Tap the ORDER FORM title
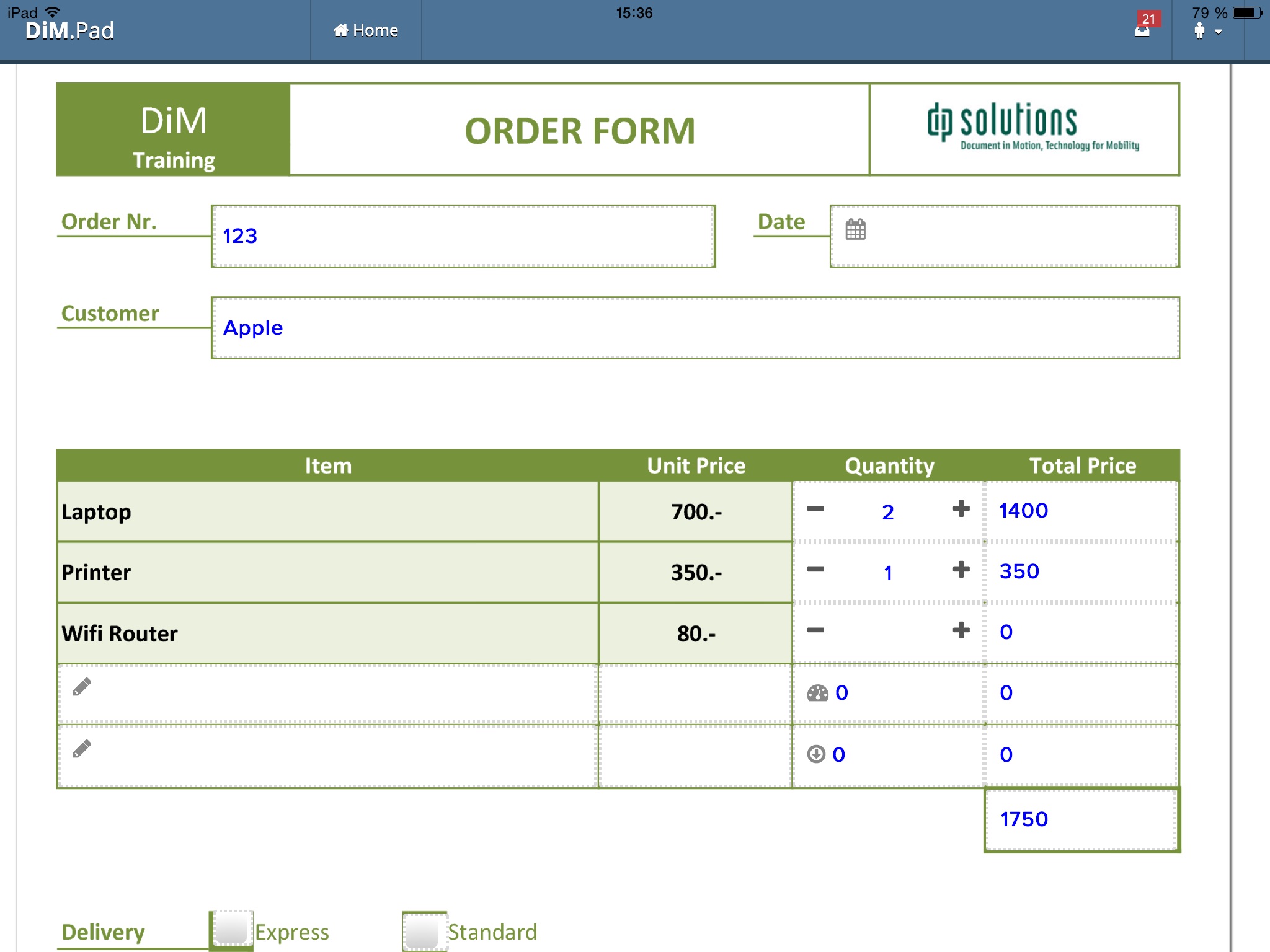The width and height of the screenshot is (1270, 952). 580,131
